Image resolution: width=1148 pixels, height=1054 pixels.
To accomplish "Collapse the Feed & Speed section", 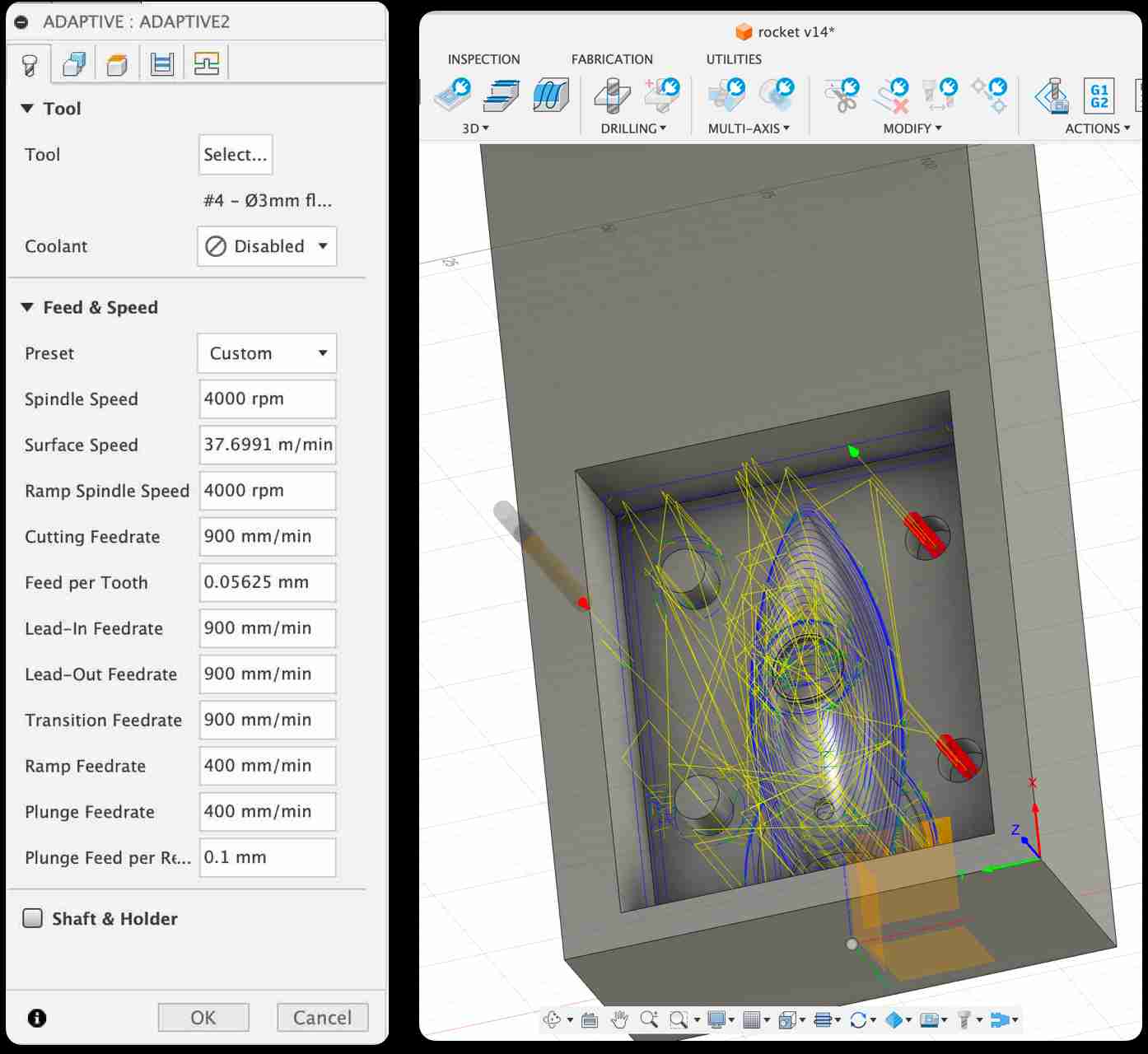I will [x=27, y=307].
